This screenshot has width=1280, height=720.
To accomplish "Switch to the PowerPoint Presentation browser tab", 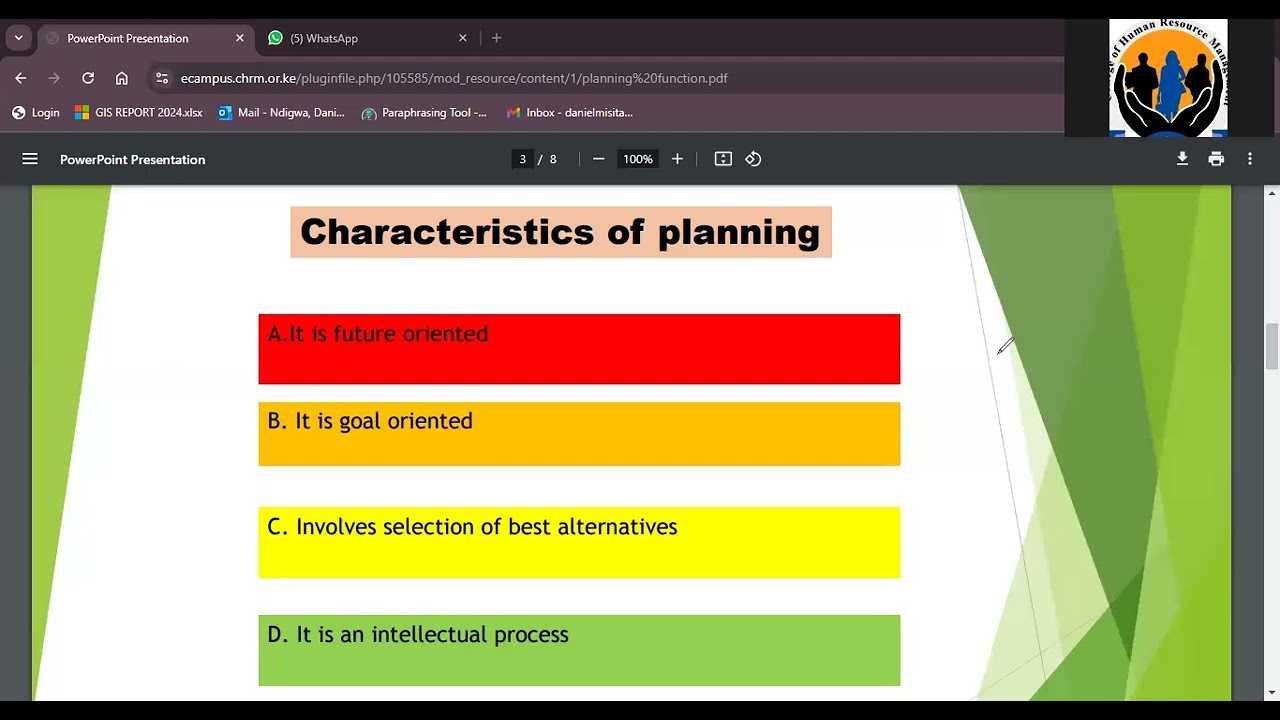I will pyautogui.click(x=144, y=38).
